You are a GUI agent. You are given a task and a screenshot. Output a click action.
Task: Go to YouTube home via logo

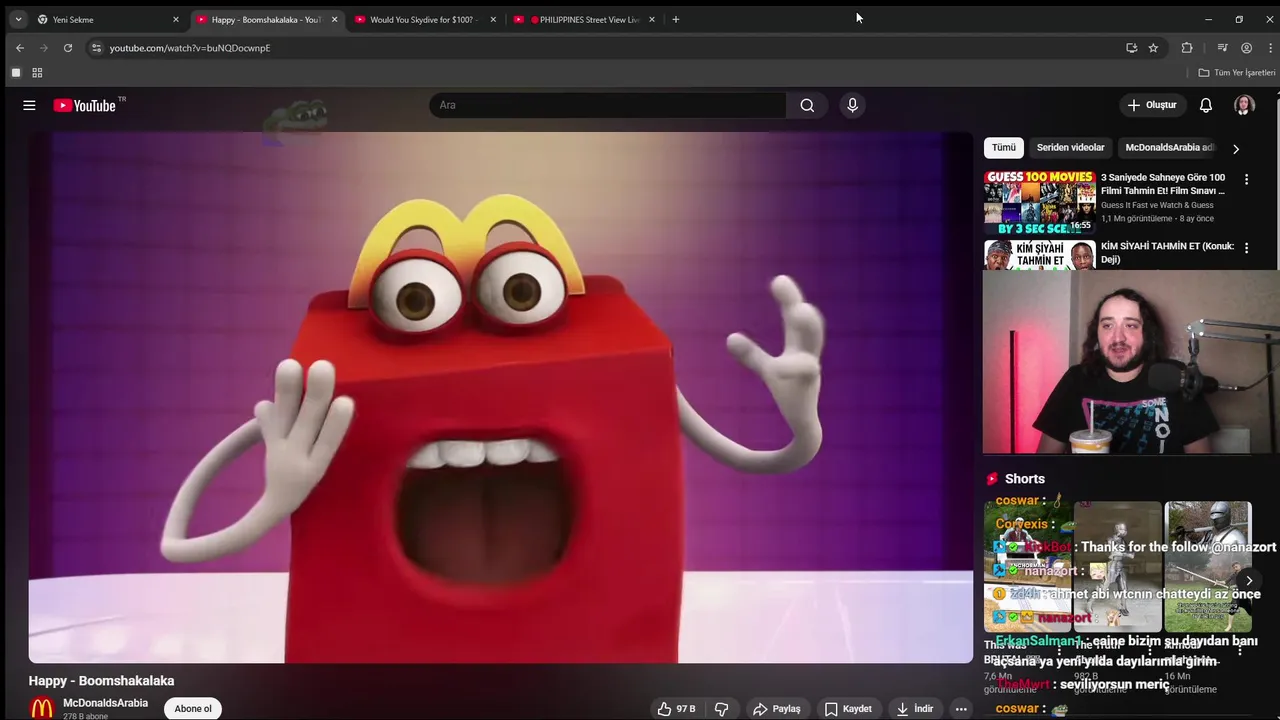pos(85,105)
